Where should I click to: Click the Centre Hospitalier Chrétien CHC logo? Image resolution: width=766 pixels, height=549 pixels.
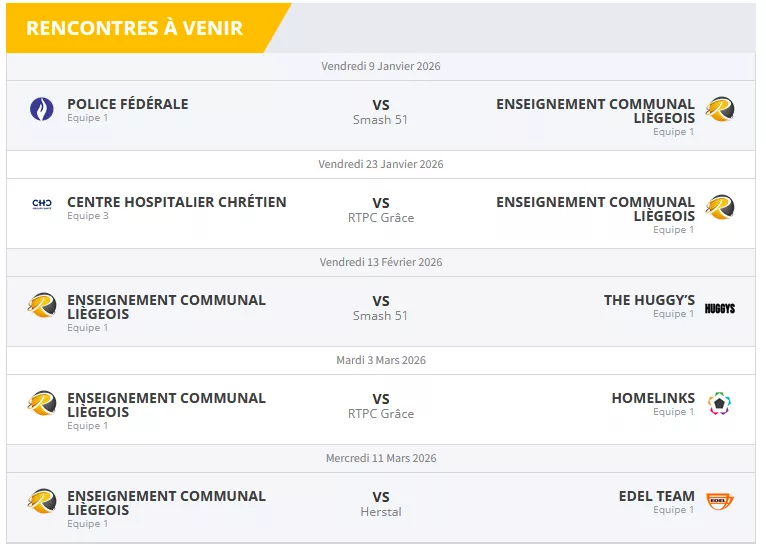click(x=42, y=204)
